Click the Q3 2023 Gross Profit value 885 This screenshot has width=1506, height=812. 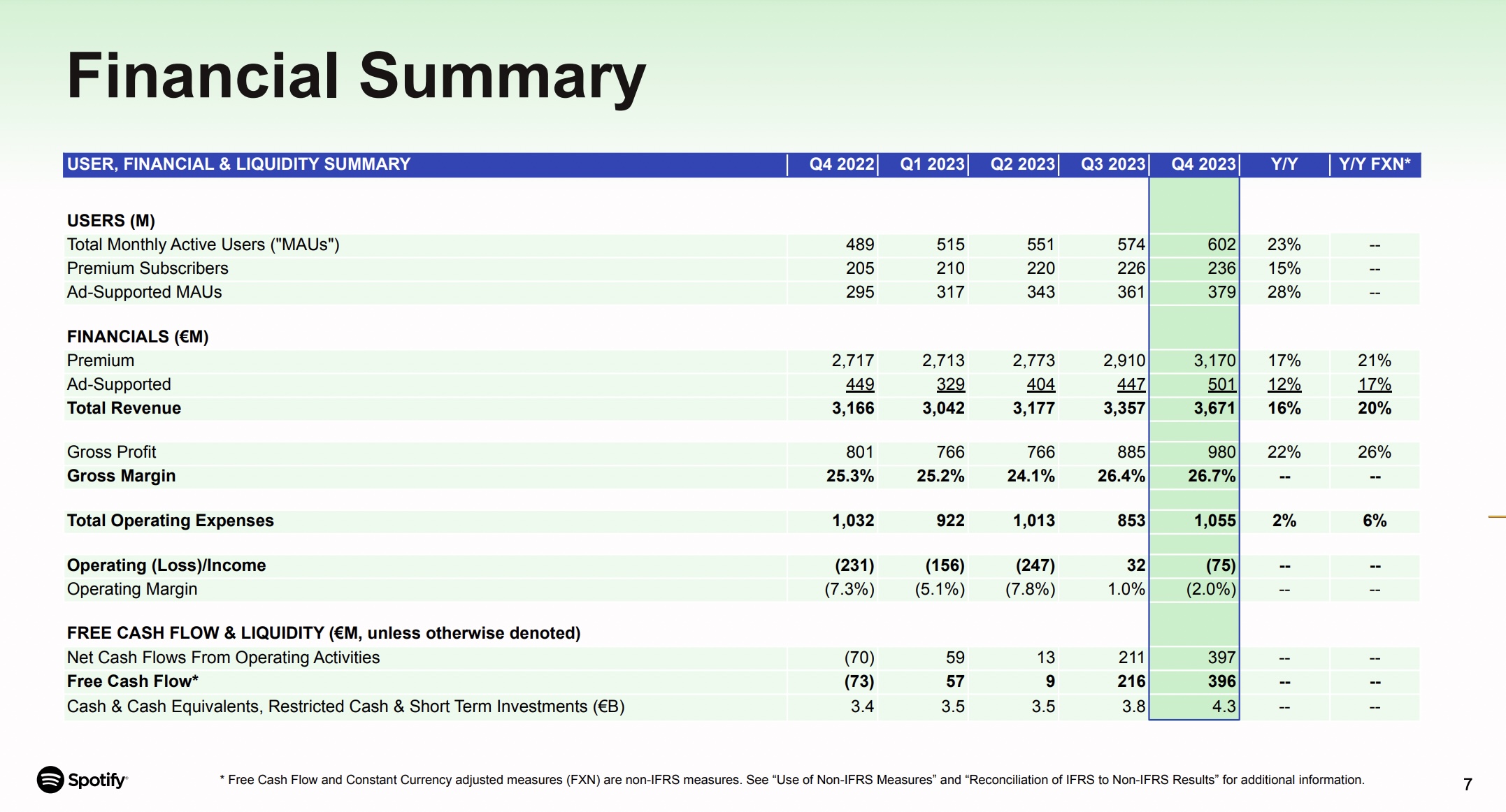(x=1131, y=452)
